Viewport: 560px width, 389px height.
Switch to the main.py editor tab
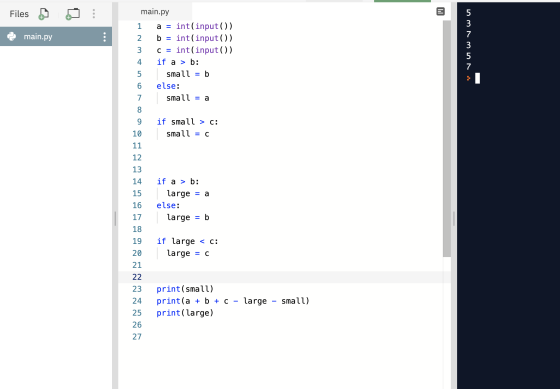(155, 12)
